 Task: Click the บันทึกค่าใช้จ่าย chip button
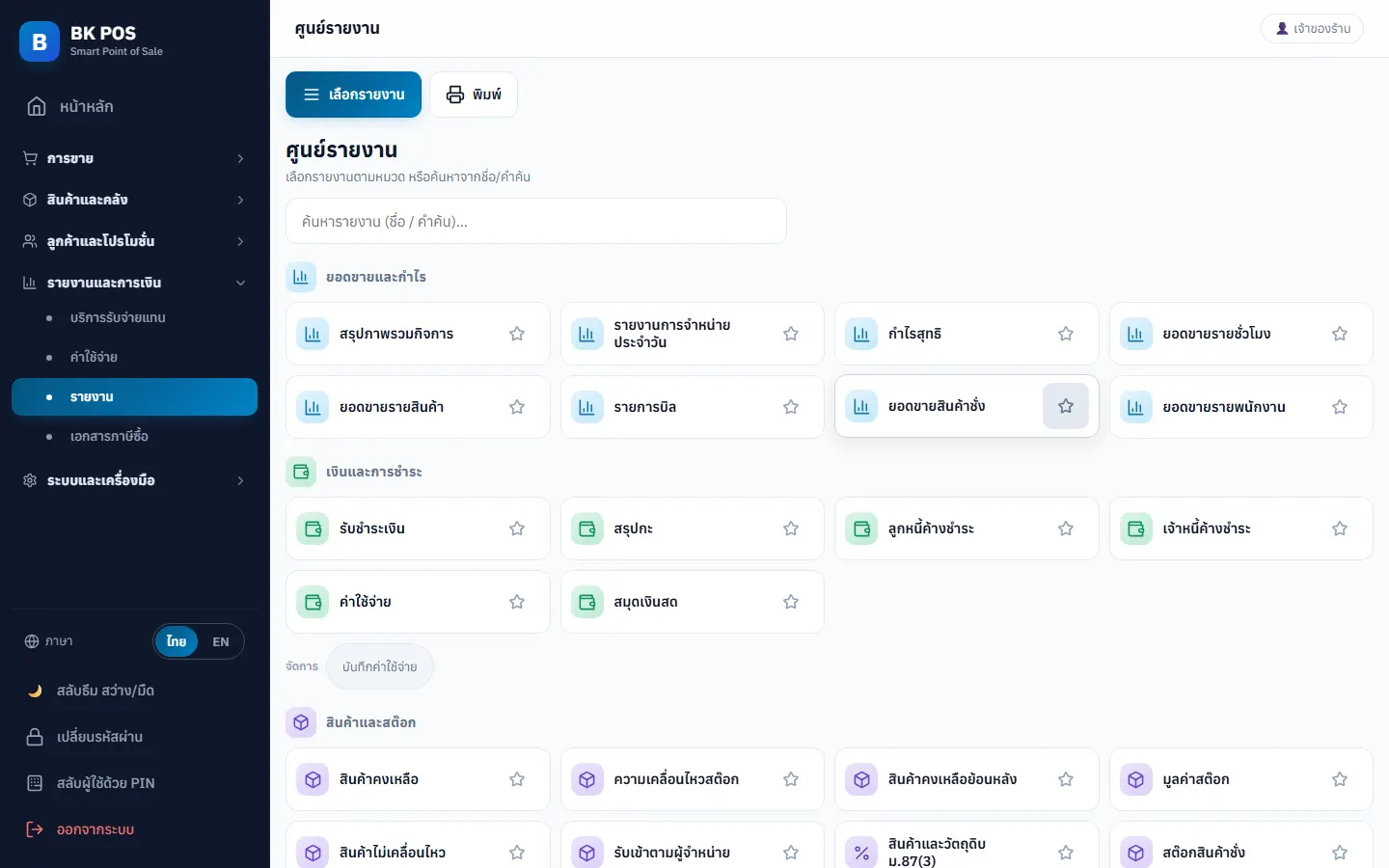(380, 666)
